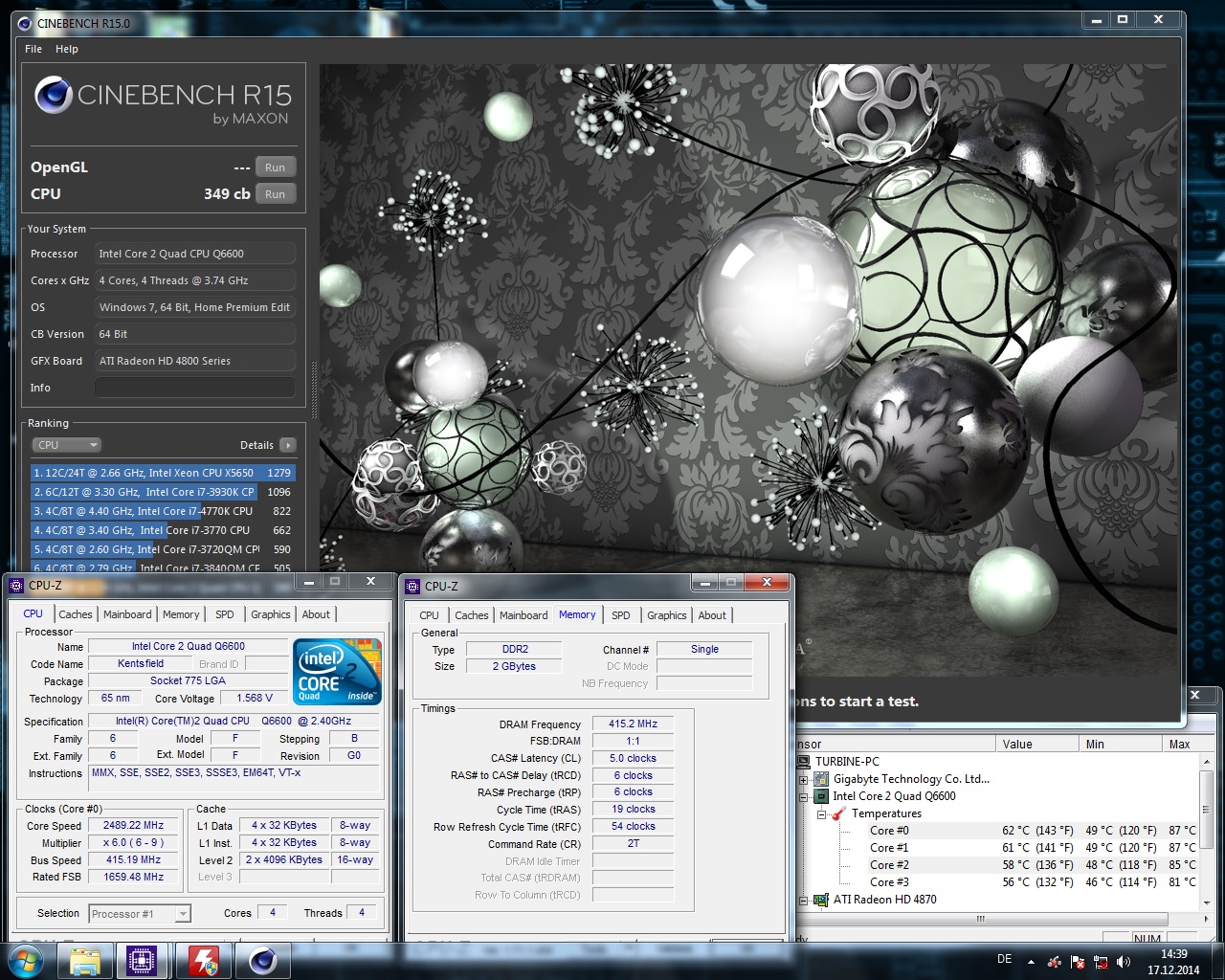Image resolution: width=1225 pixels, height=980 pixels.
Task: Collapse Intel Core 2 Quad Q6600 node
Action: point(804,796)
